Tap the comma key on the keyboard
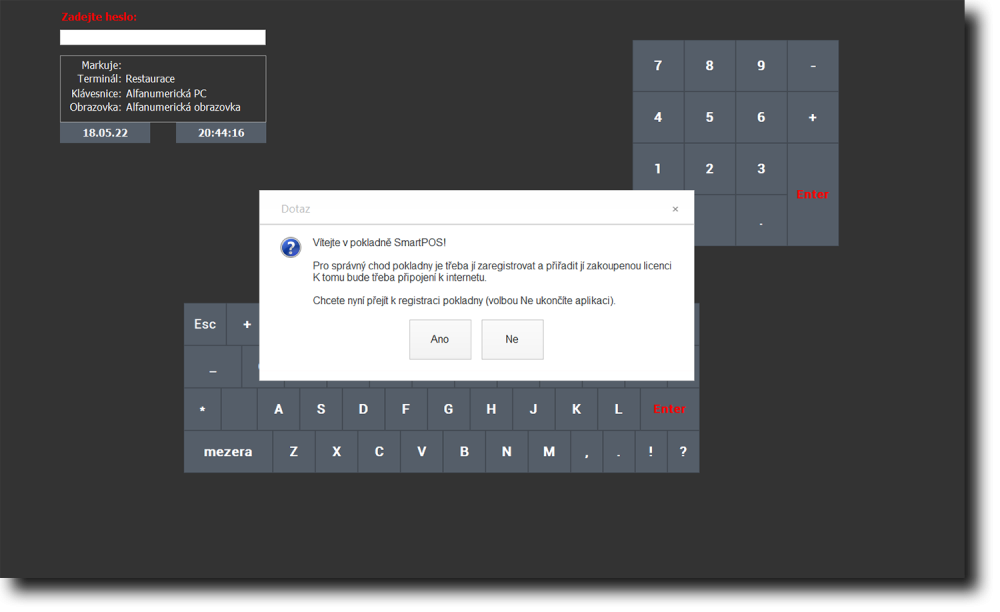This screenshot has width=1000, height=612. tap(587, 452)
